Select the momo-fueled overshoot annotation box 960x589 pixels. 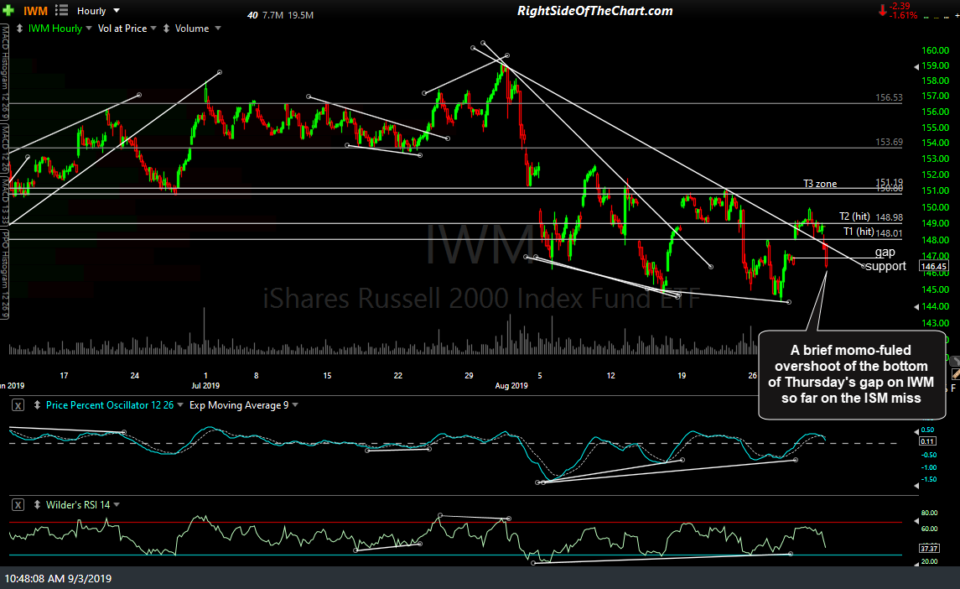point(852,376)
